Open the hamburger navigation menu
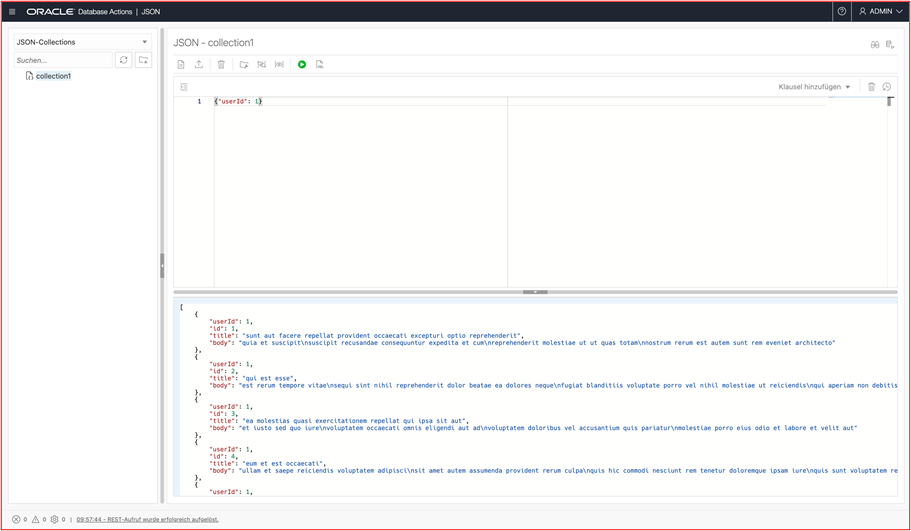This screenshot has height=531, width=911. [x=12, y=12]
